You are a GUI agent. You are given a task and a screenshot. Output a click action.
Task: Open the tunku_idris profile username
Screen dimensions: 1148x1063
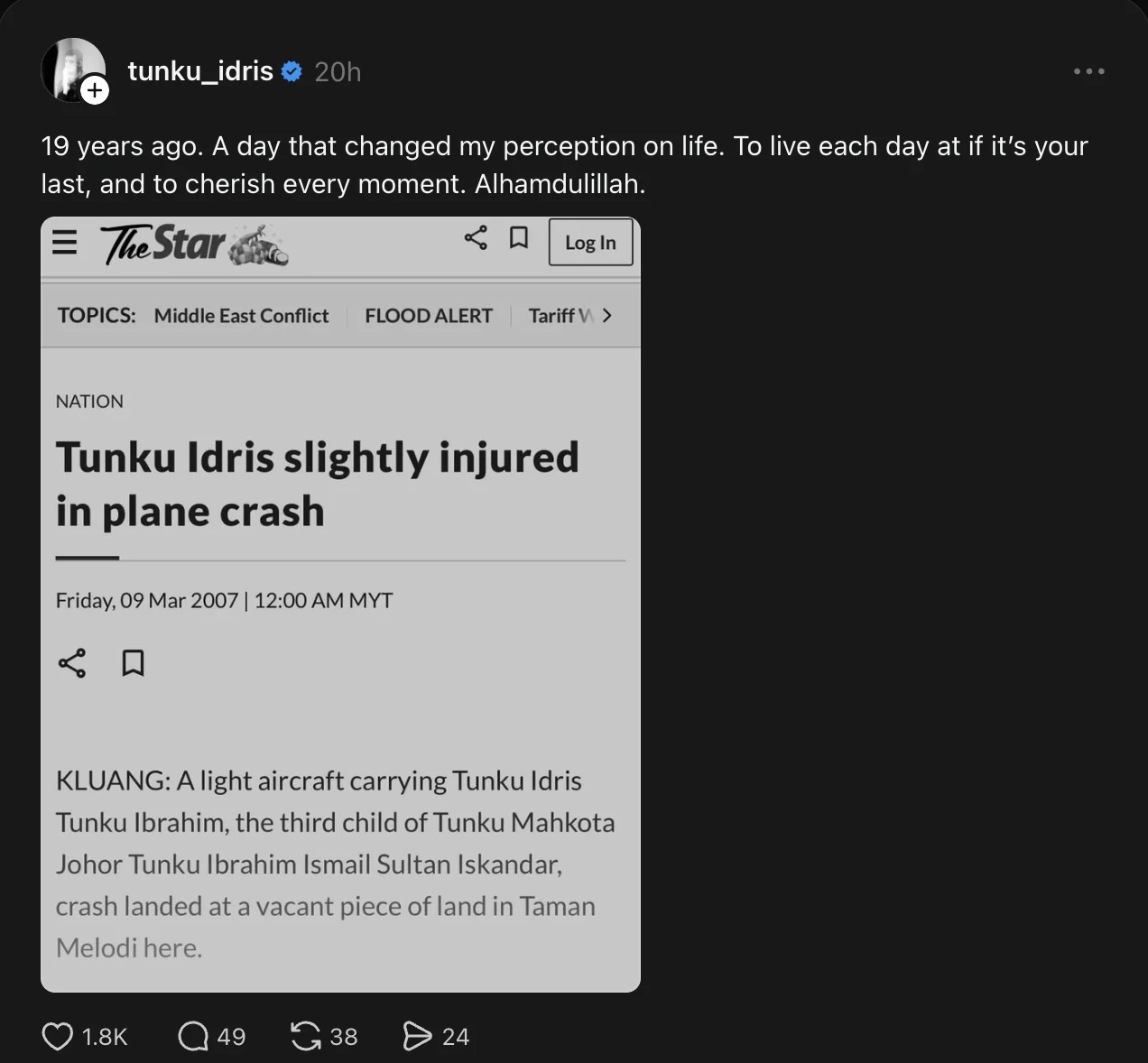click(200, 71)
